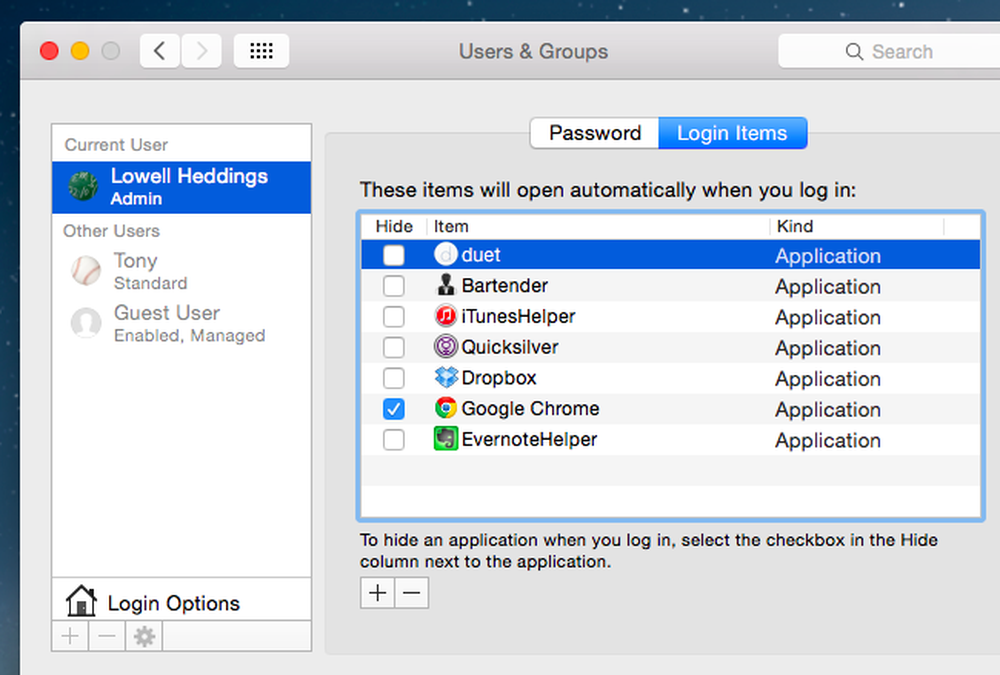Click the Bartender app icon
The height and width of the screenshot is (675, 1000).
click(446, 285)
